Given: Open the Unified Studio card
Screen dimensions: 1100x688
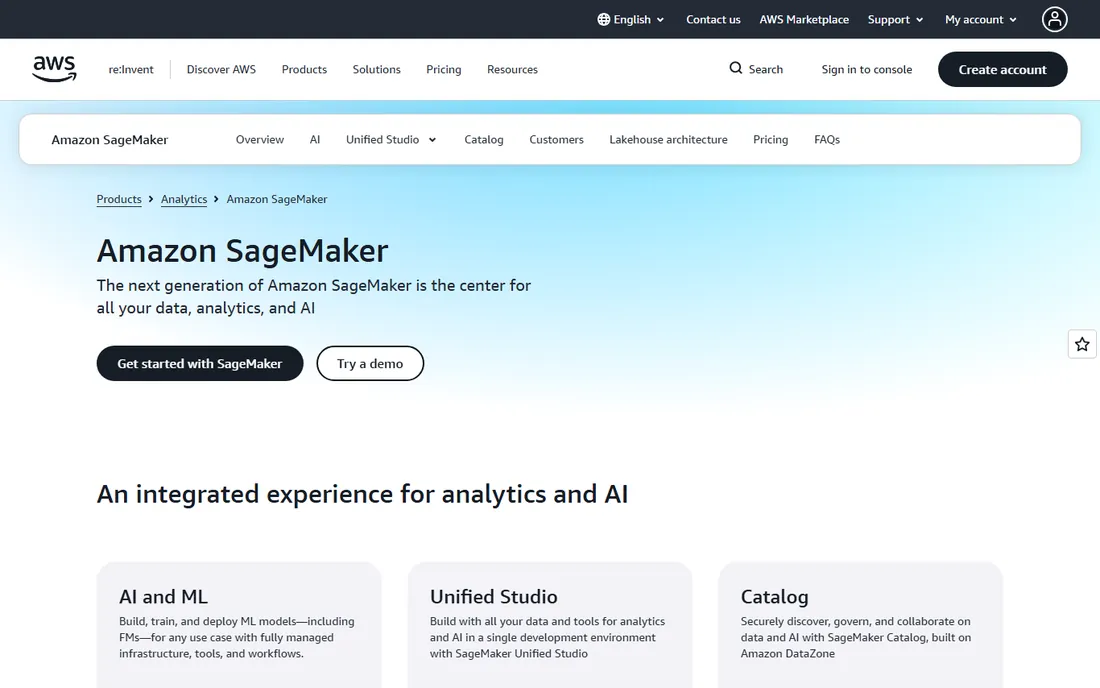Looking at the screenshot, I should coord(549,625).
